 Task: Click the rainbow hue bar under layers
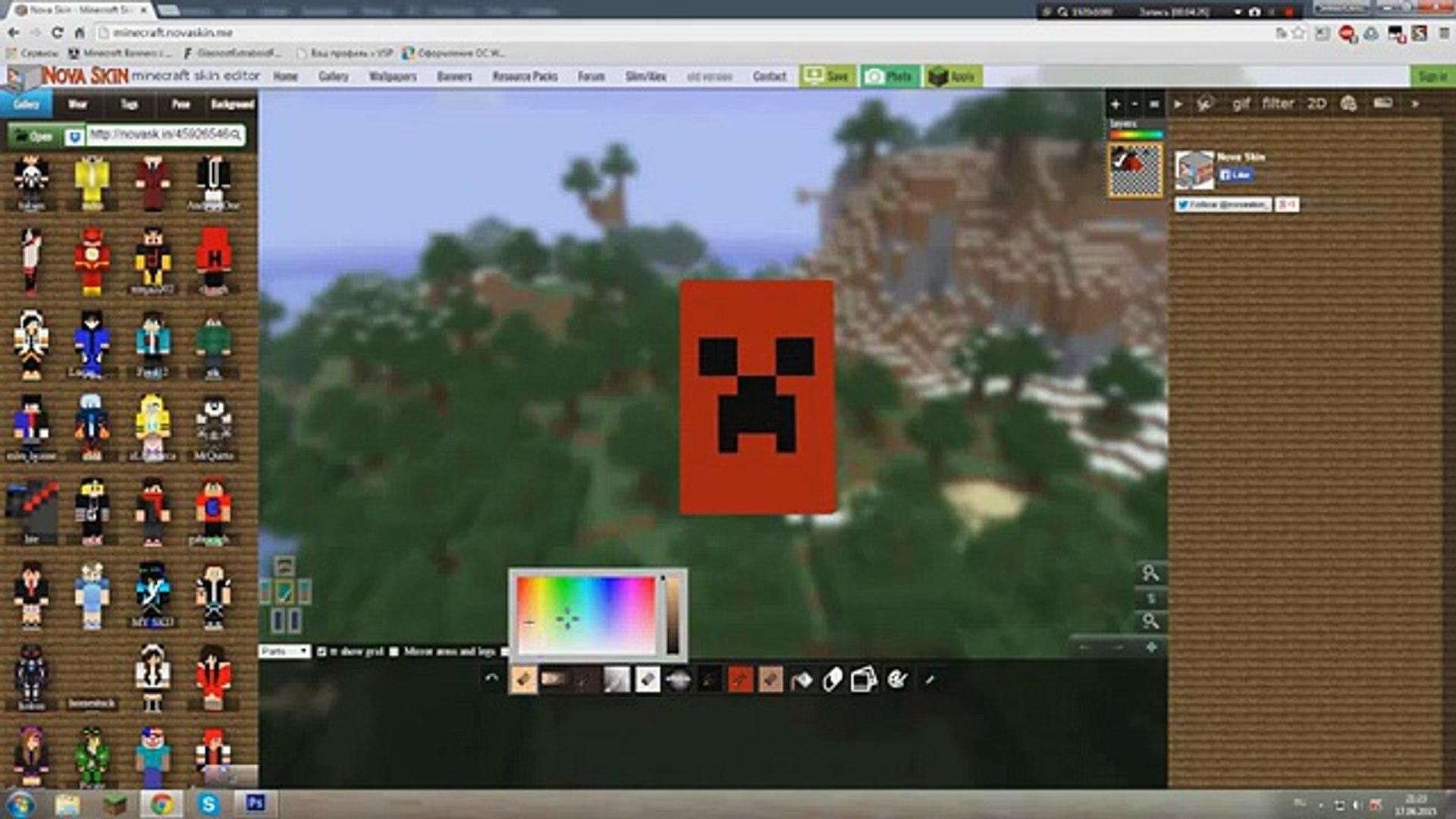click(x=1136, y=135)
